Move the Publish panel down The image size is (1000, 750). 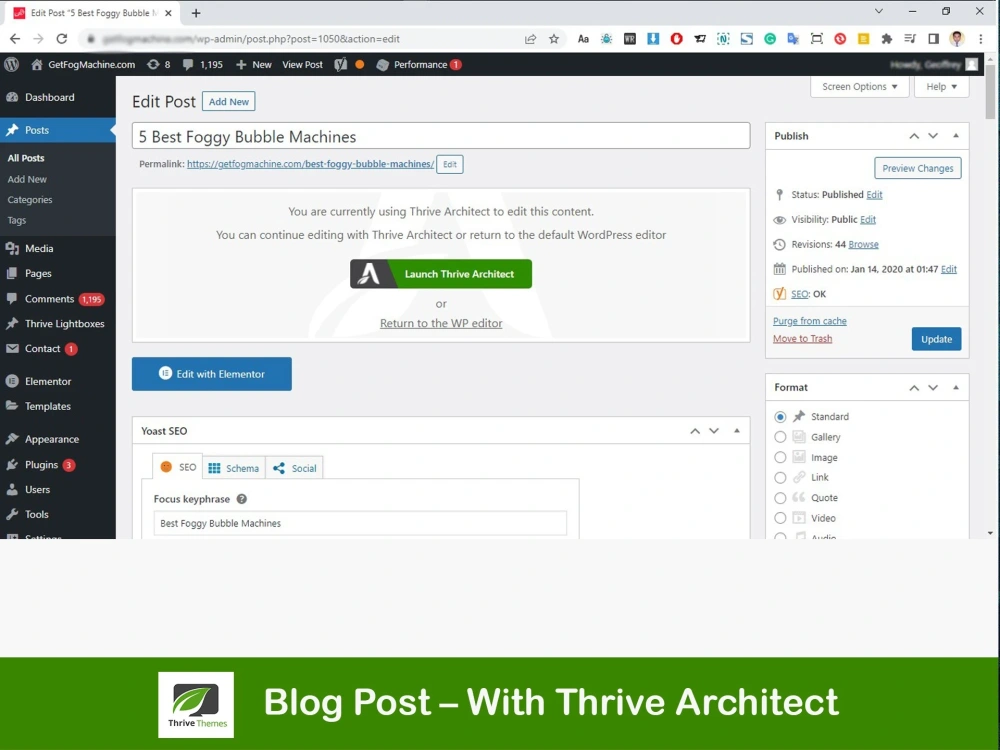click(x=933, y=136)
